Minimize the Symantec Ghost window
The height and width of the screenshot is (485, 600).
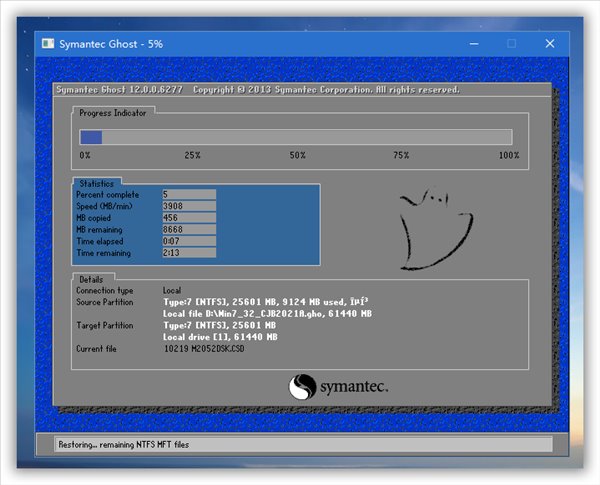pos(474,44)
